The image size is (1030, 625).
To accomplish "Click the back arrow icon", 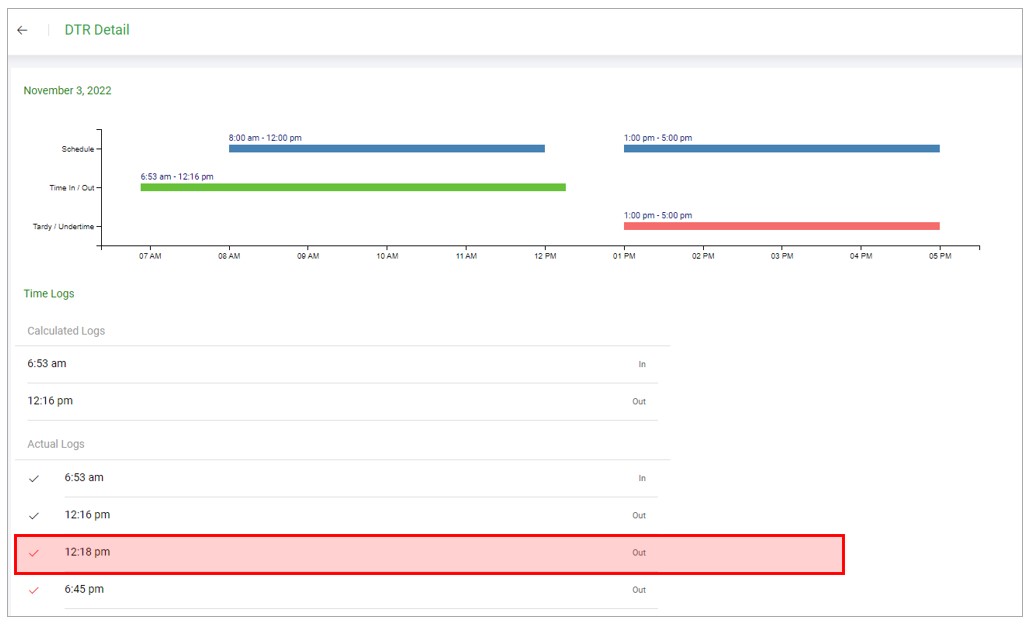I will coord(22,30).
